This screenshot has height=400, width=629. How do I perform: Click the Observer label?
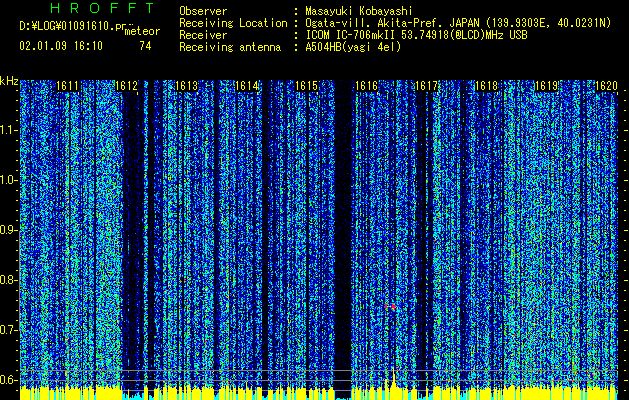203,11
